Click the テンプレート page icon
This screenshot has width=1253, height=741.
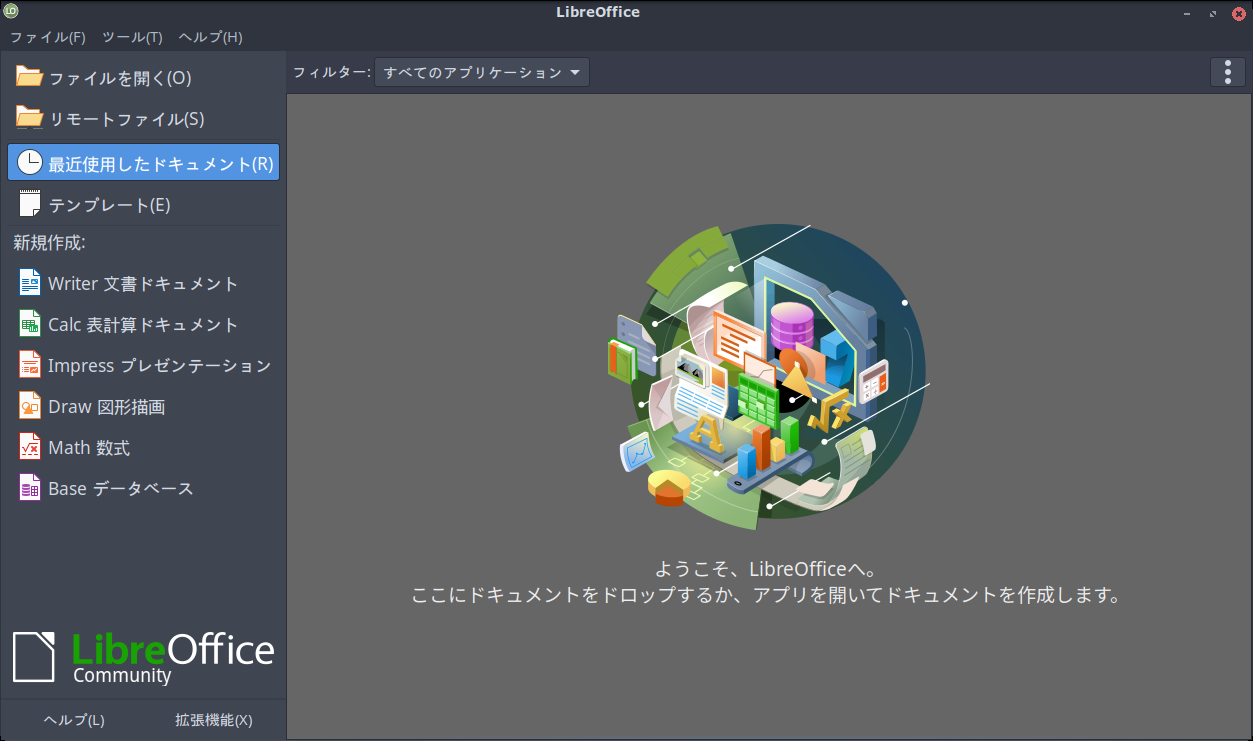tap(30, 204)
